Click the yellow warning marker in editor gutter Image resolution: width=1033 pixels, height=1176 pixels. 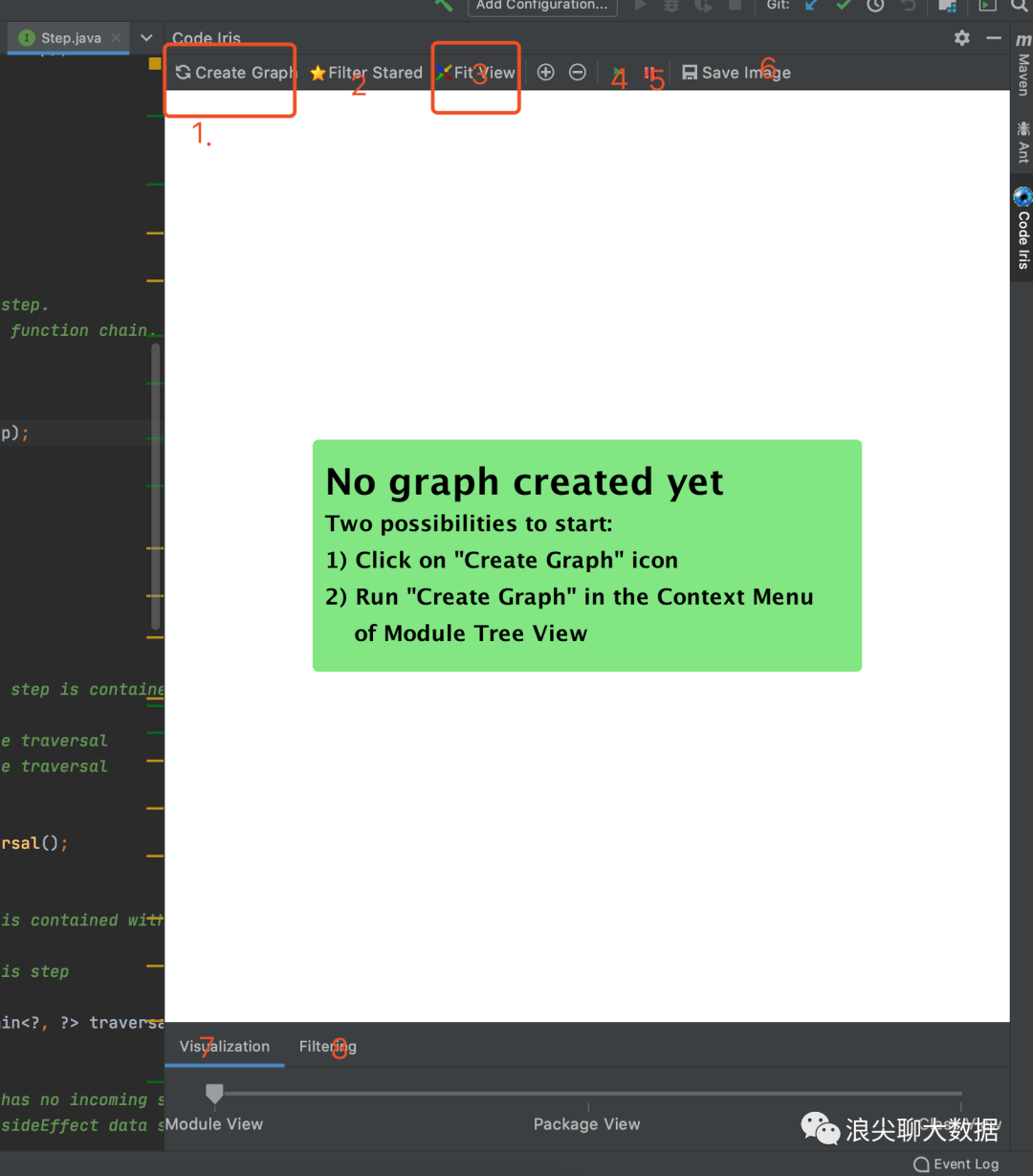pyautogui.click(x=155, y=64)
